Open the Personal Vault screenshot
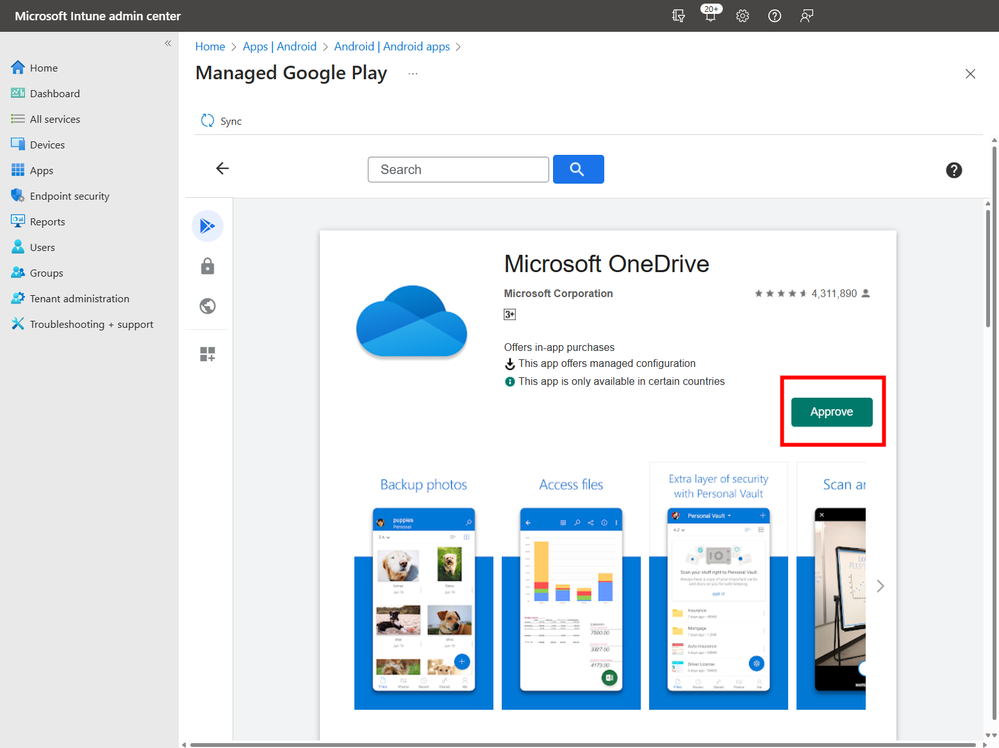The width and height of the screenshot is (999, 748). pos(718,586)
